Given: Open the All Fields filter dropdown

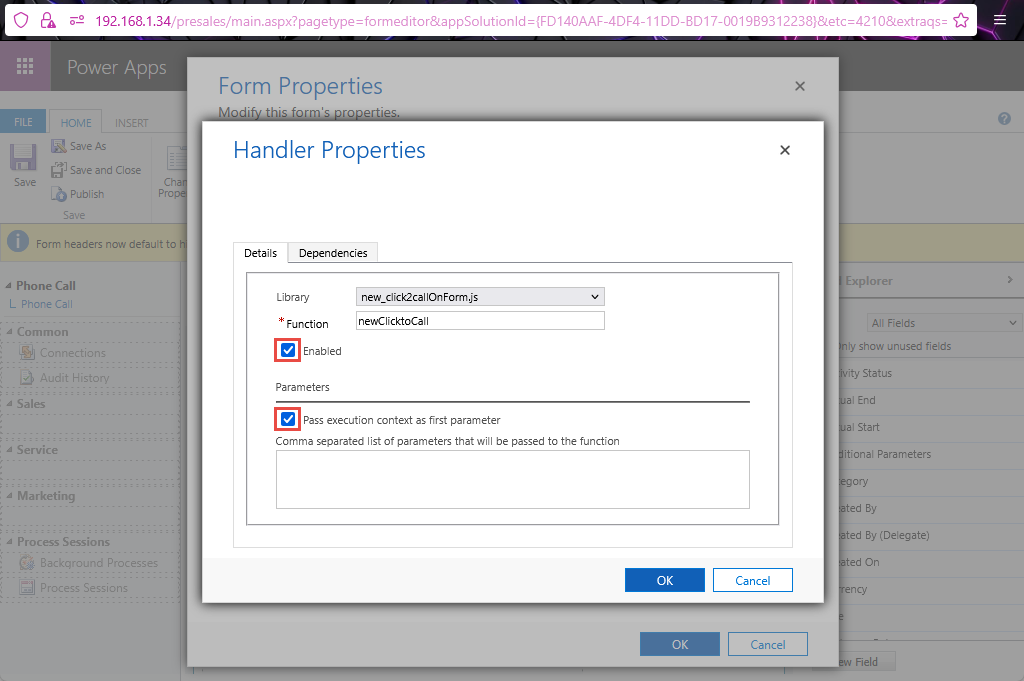Looking at the screenshot, I should coord(943,323).
